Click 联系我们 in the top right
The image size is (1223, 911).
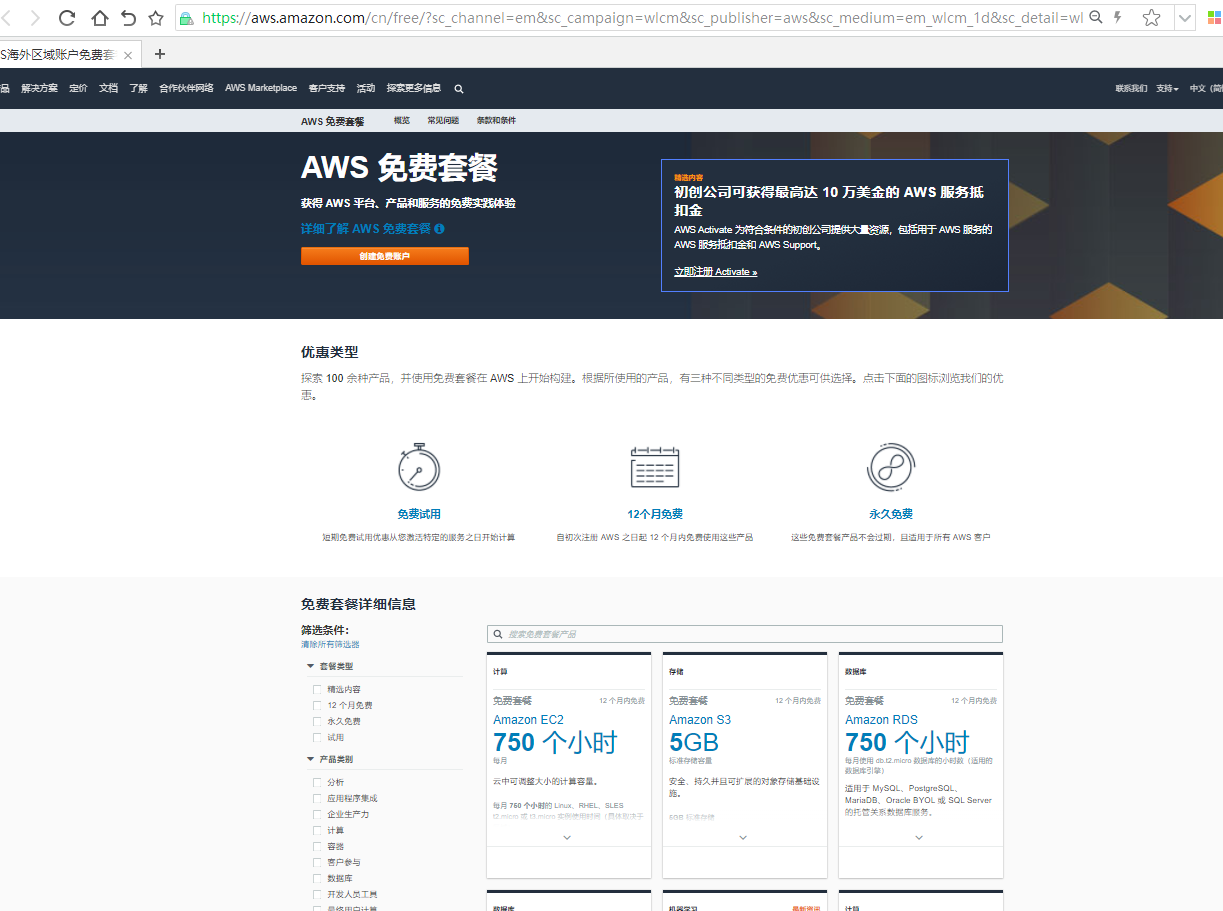coord(1131,89)
